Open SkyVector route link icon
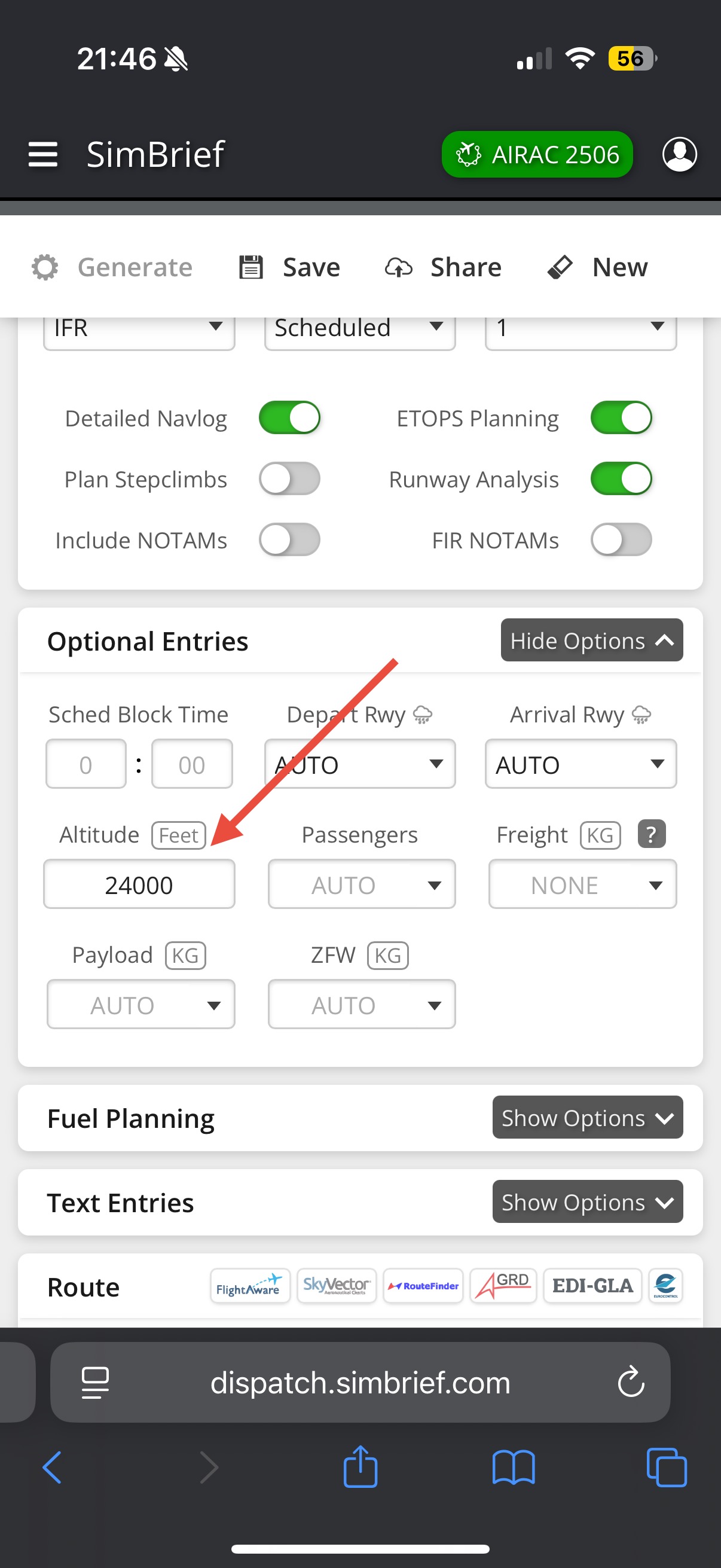 (x=337, y=1286)
